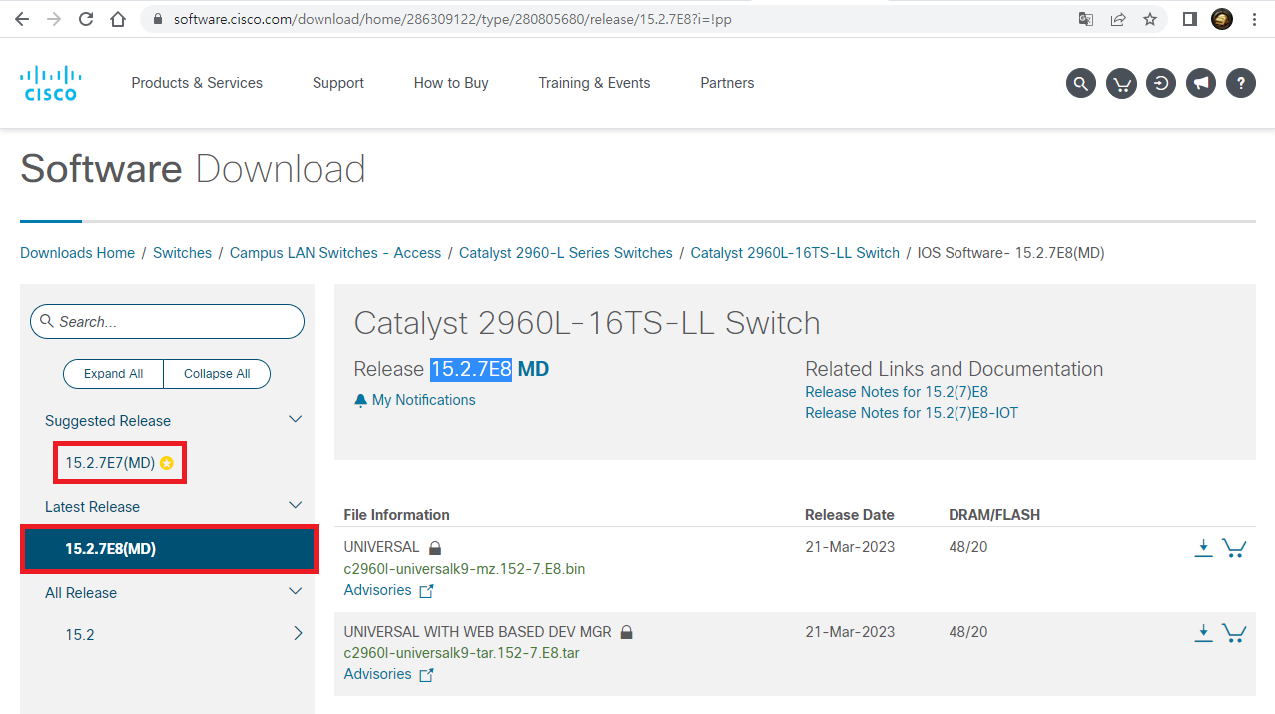Click the Release Date column header
The image size is (1275, 714).
(x=850, y=515)
